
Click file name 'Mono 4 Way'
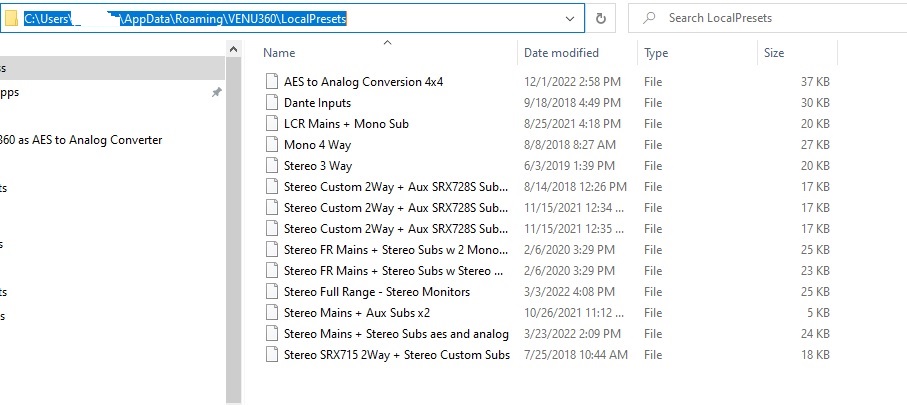(x=317, y=145)
